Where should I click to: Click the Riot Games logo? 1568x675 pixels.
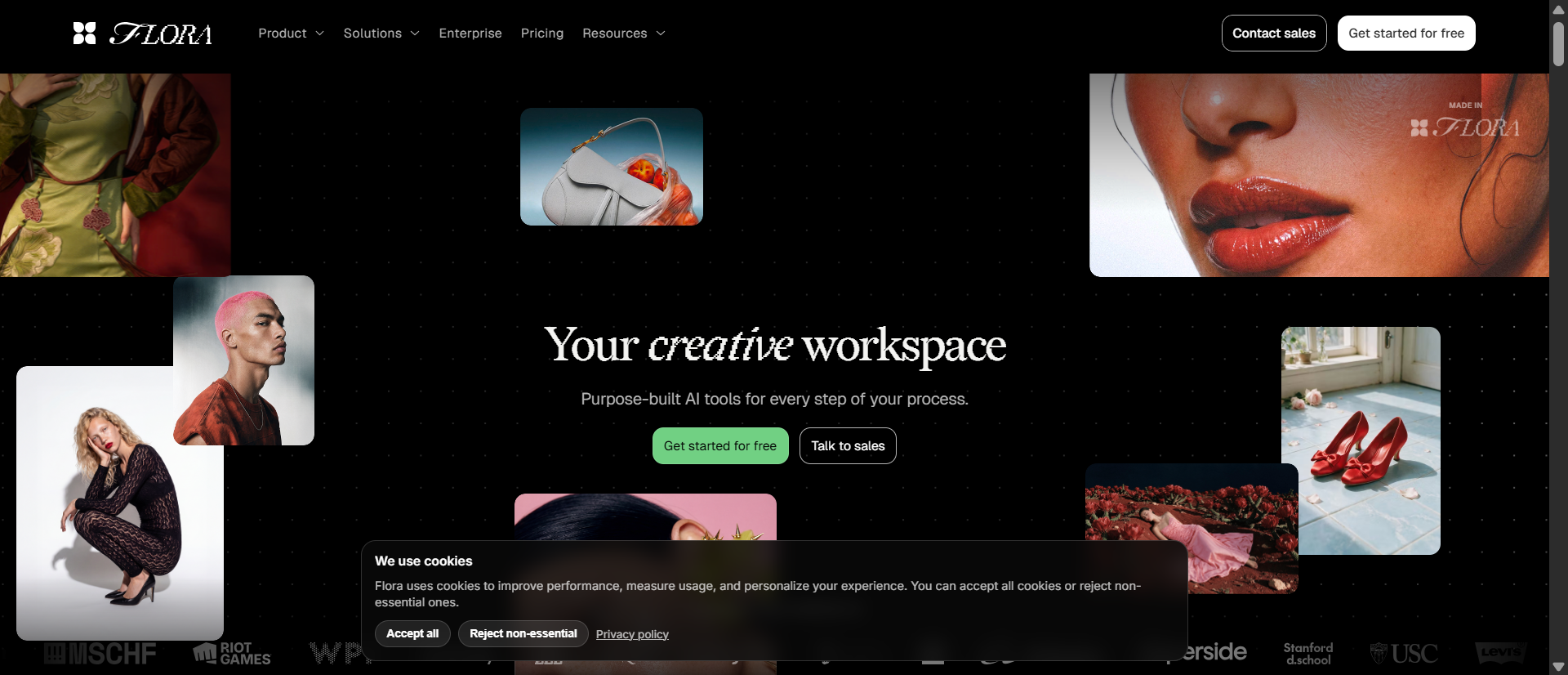pyautogui.click(x=232, y=654)
